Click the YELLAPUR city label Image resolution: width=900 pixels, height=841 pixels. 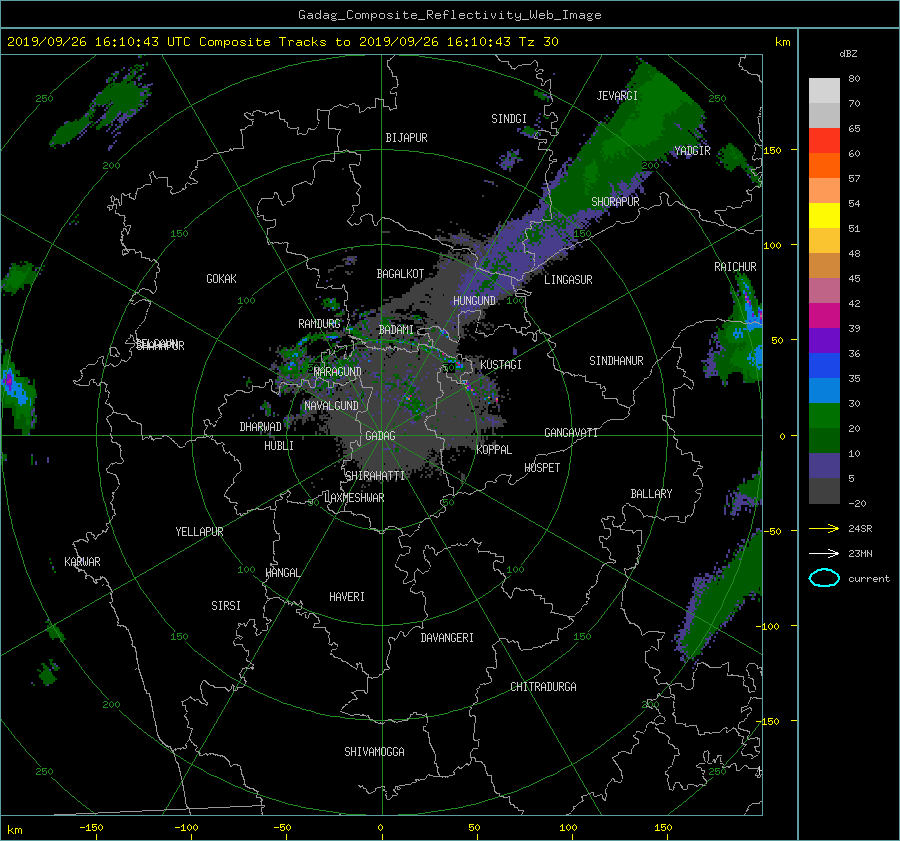199,532
